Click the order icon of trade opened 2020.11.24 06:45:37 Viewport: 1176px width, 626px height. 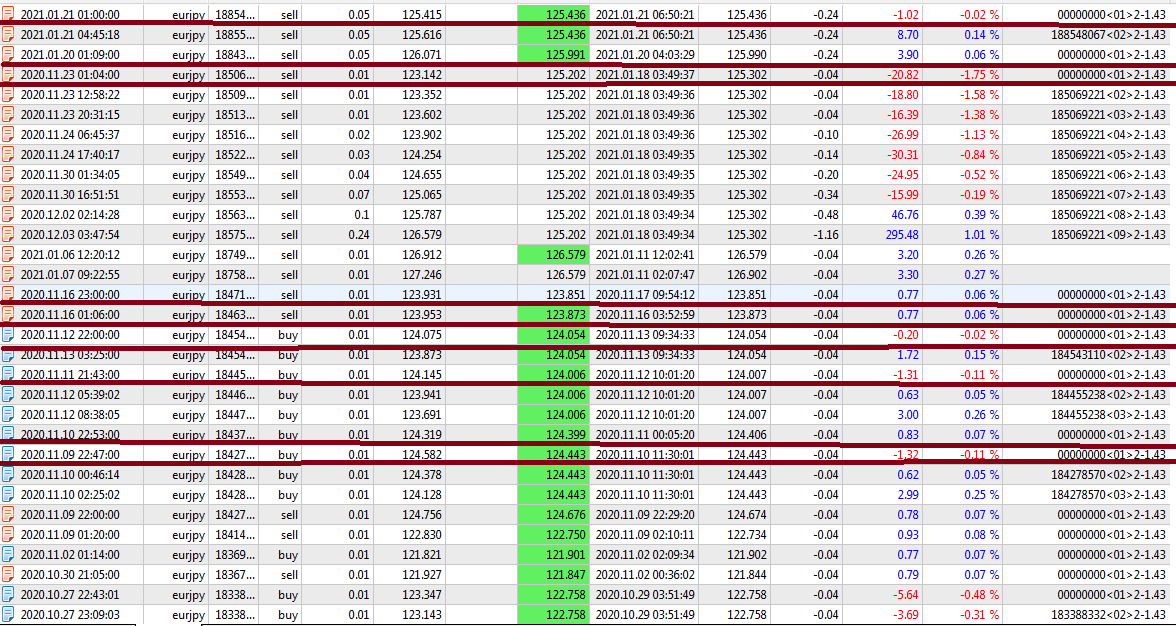pyautogui.click(x=8, y=135)
